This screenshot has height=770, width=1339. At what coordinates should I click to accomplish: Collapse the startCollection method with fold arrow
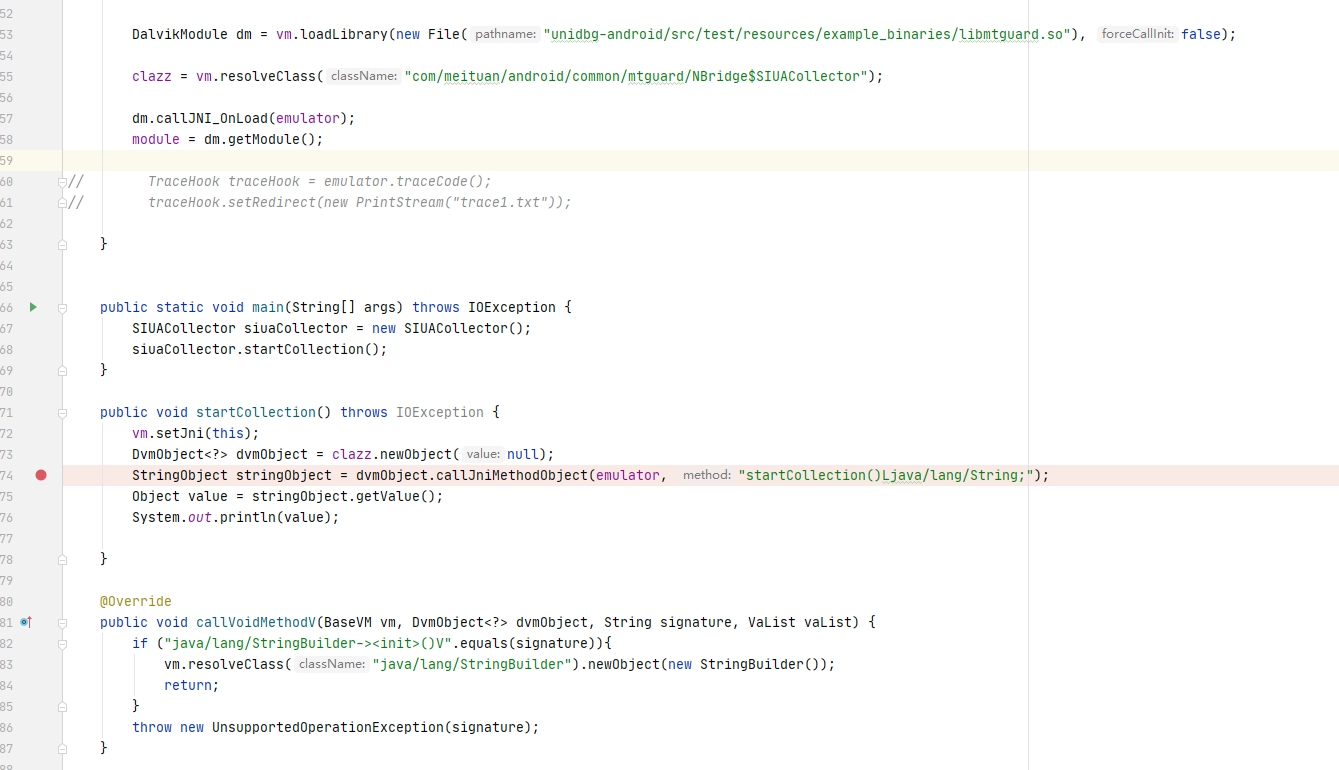point(61,412)
